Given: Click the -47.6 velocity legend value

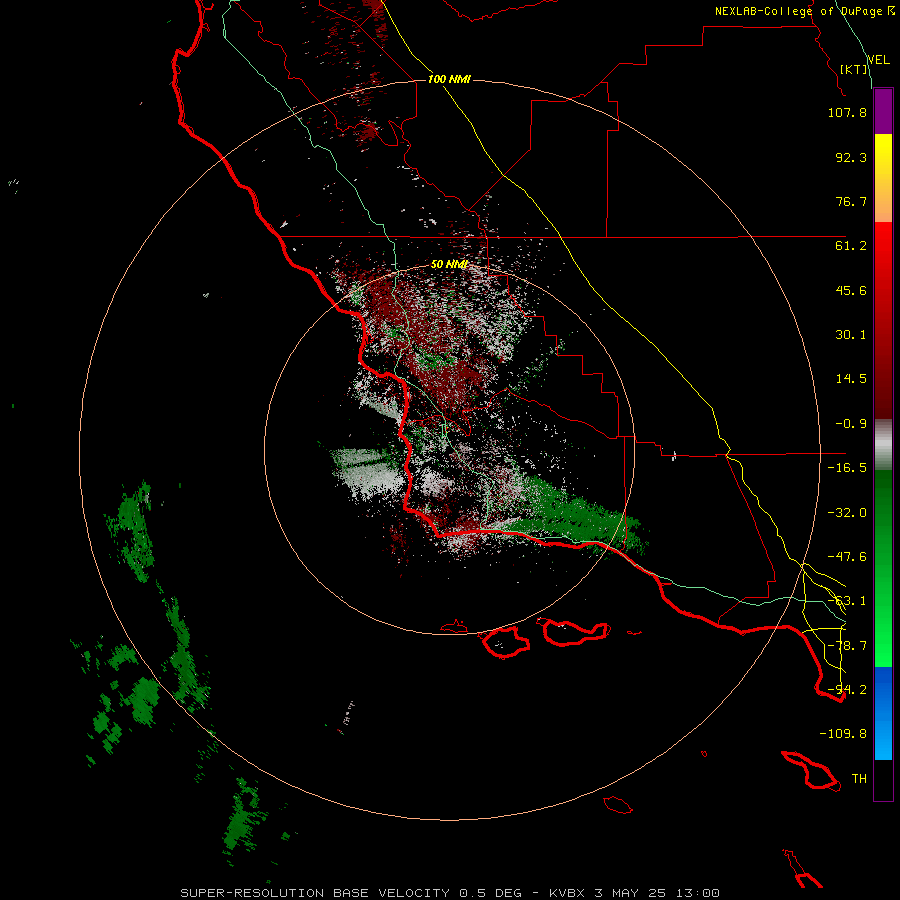Looking at the screenshot, I should pos(847,557).
